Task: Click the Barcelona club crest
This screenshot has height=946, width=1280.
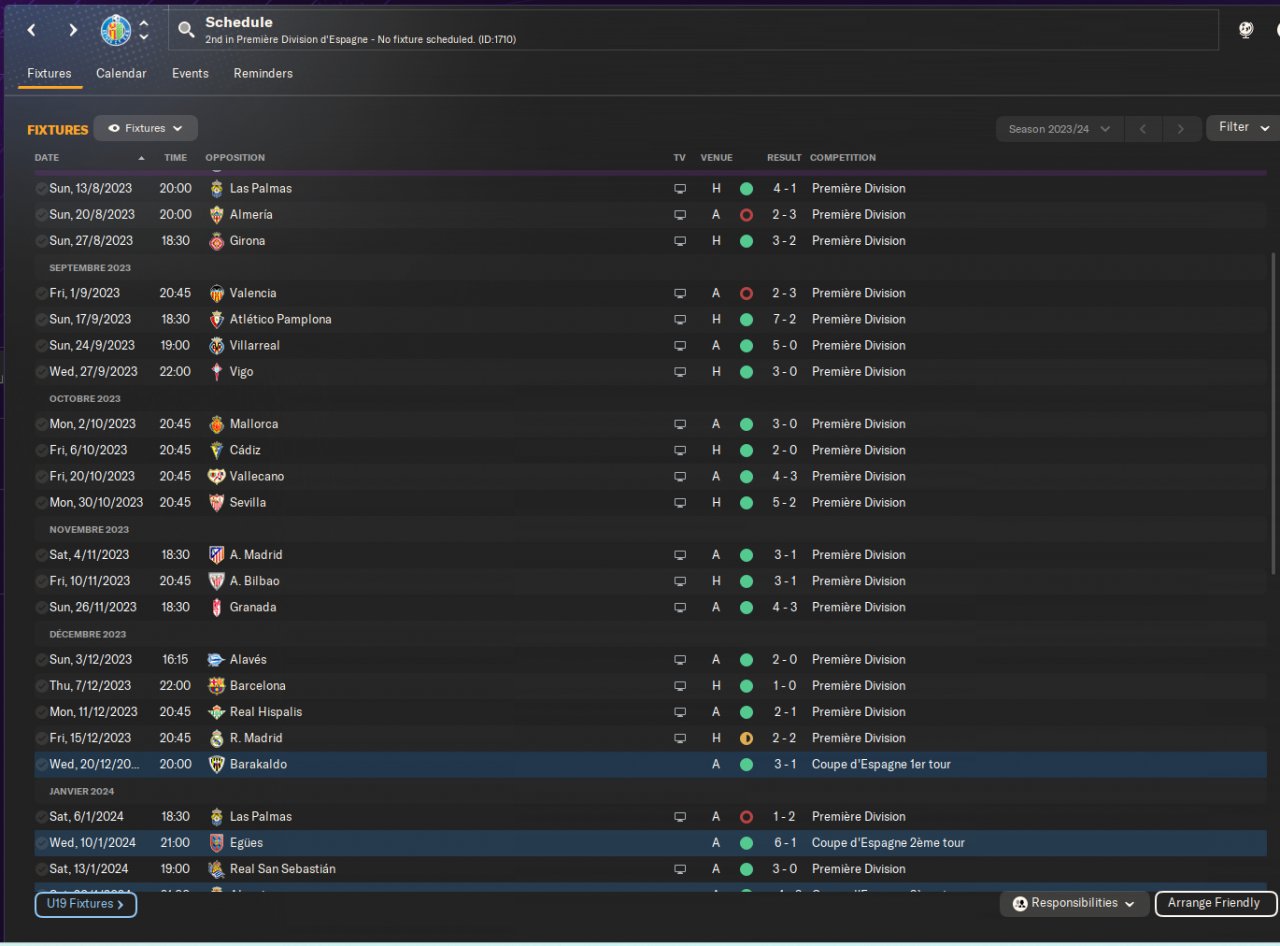Action: click(x=216, y=686)
